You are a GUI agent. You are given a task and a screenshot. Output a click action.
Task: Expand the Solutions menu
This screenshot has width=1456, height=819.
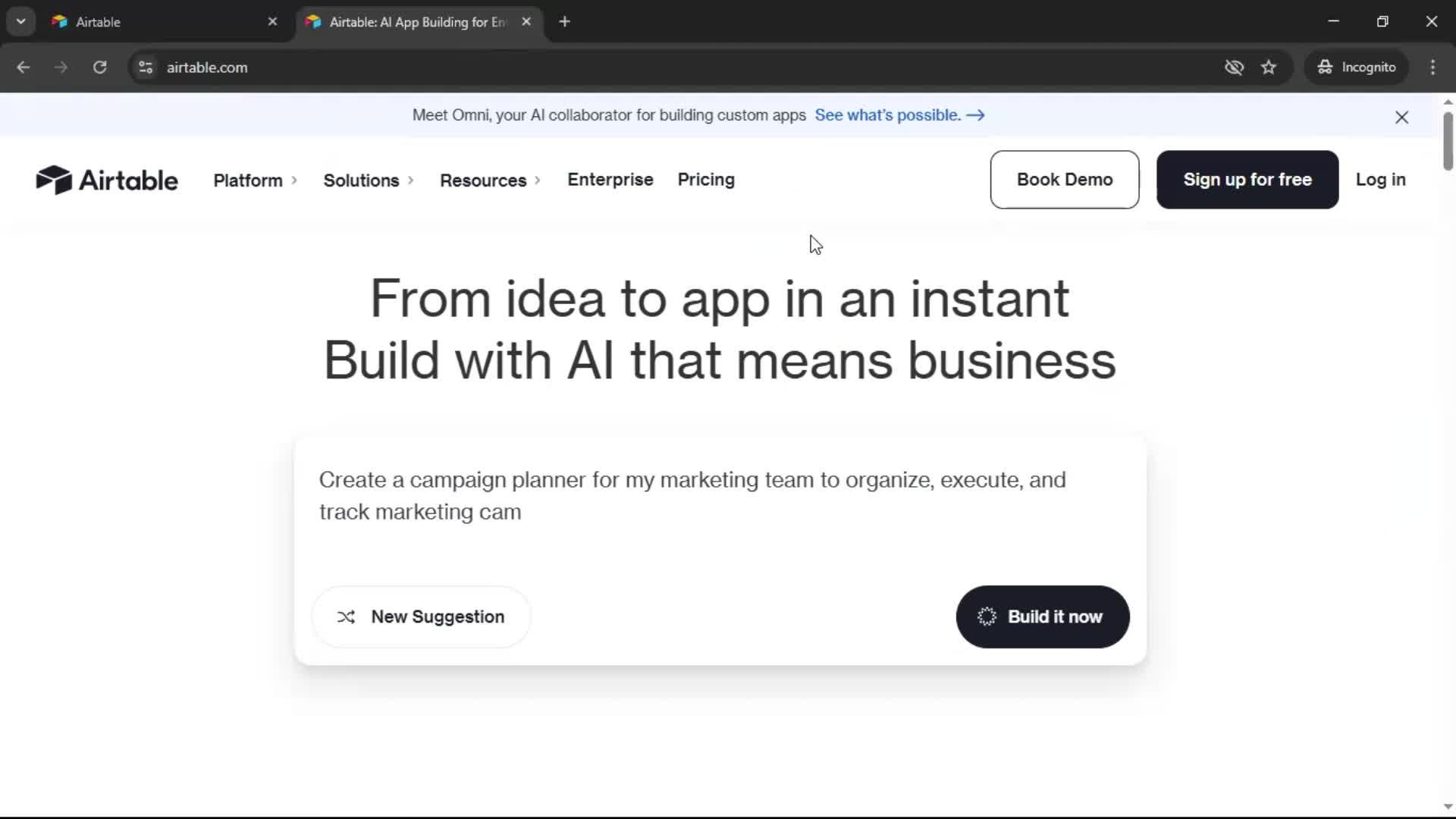tap(369, 180)
